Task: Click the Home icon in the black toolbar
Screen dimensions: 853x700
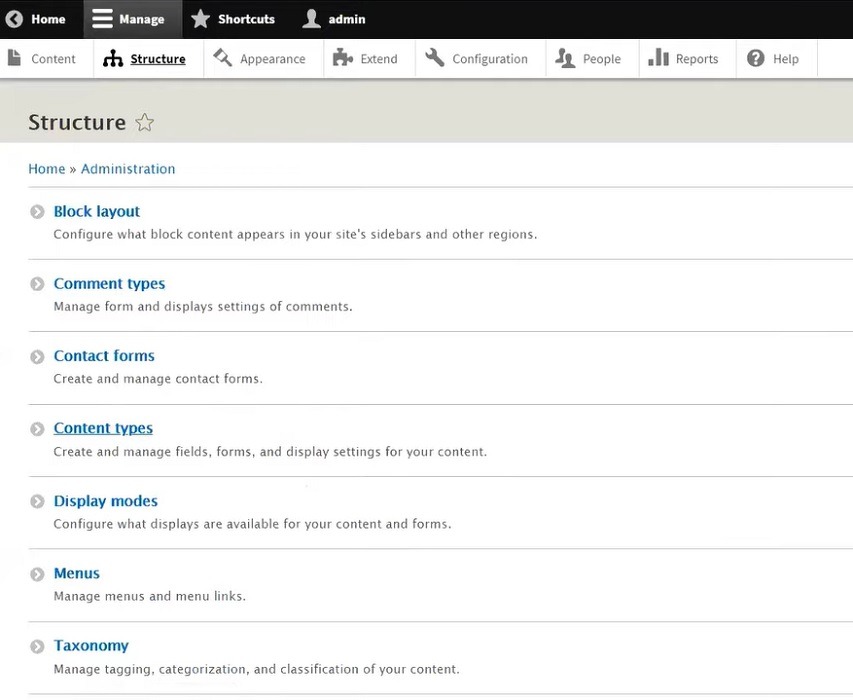Action: coord(15,18)
